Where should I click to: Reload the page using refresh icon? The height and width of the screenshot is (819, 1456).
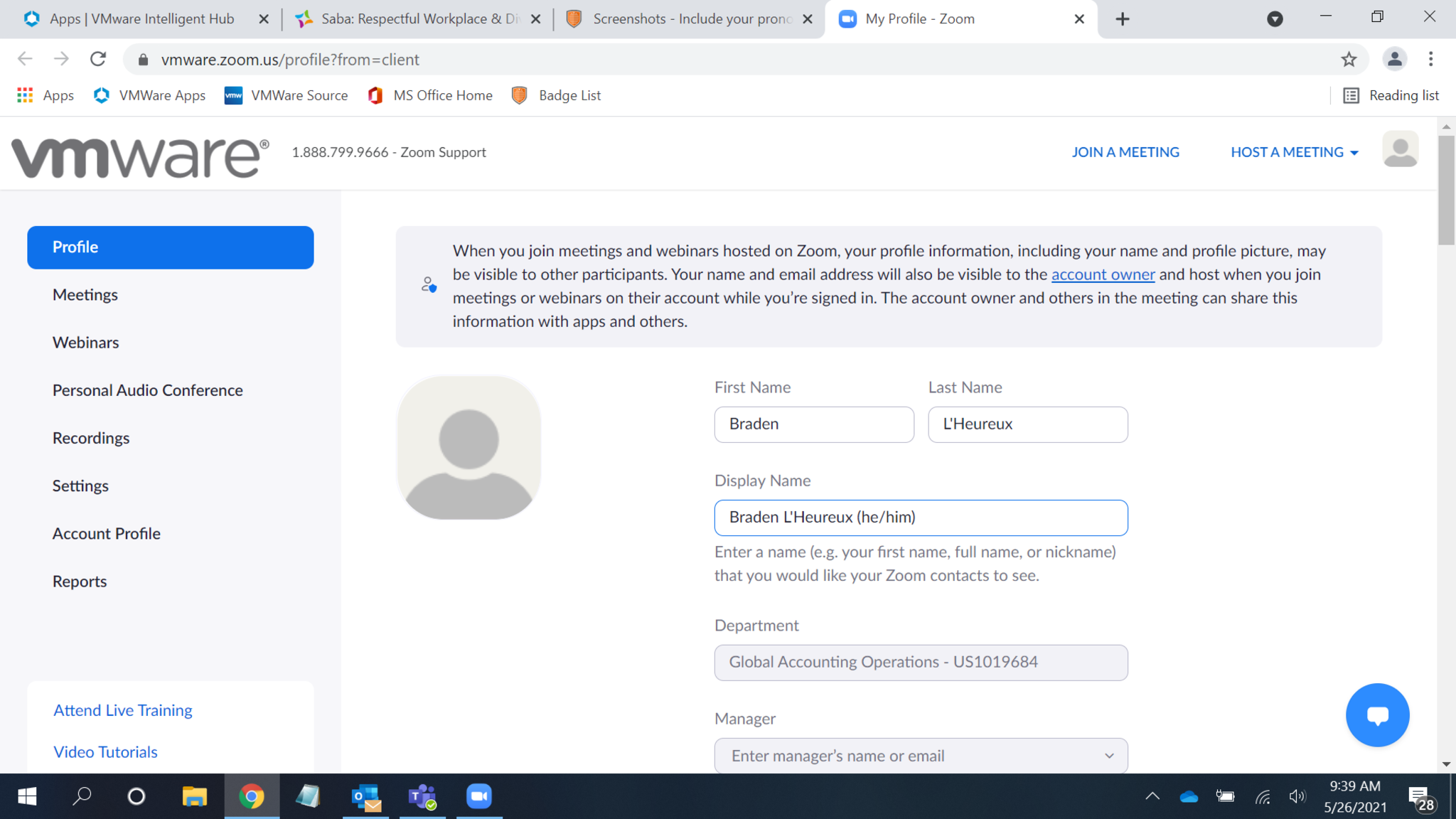click(98, 60)
